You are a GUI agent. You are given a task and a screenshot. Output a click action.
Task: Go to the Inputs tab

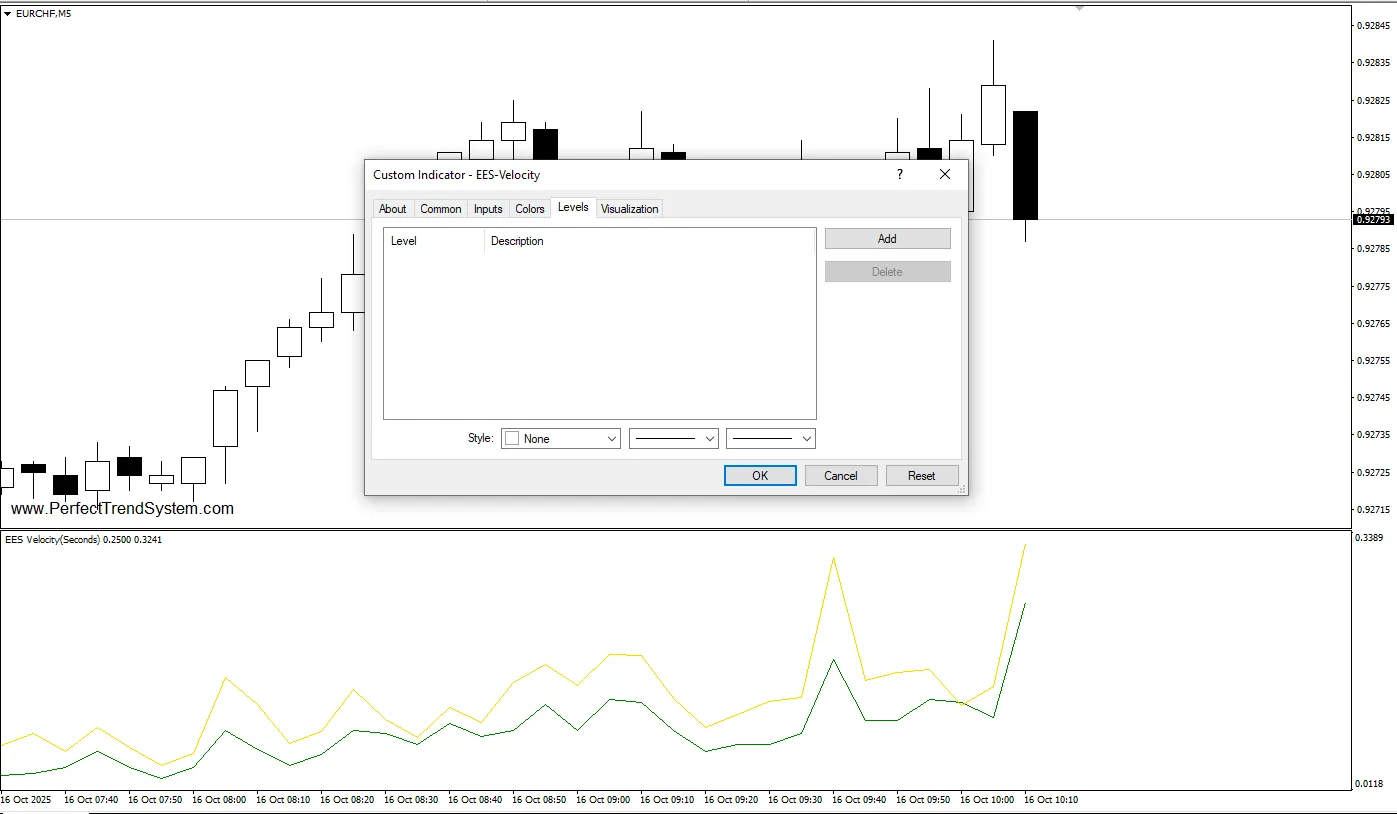tap(488, 209)
